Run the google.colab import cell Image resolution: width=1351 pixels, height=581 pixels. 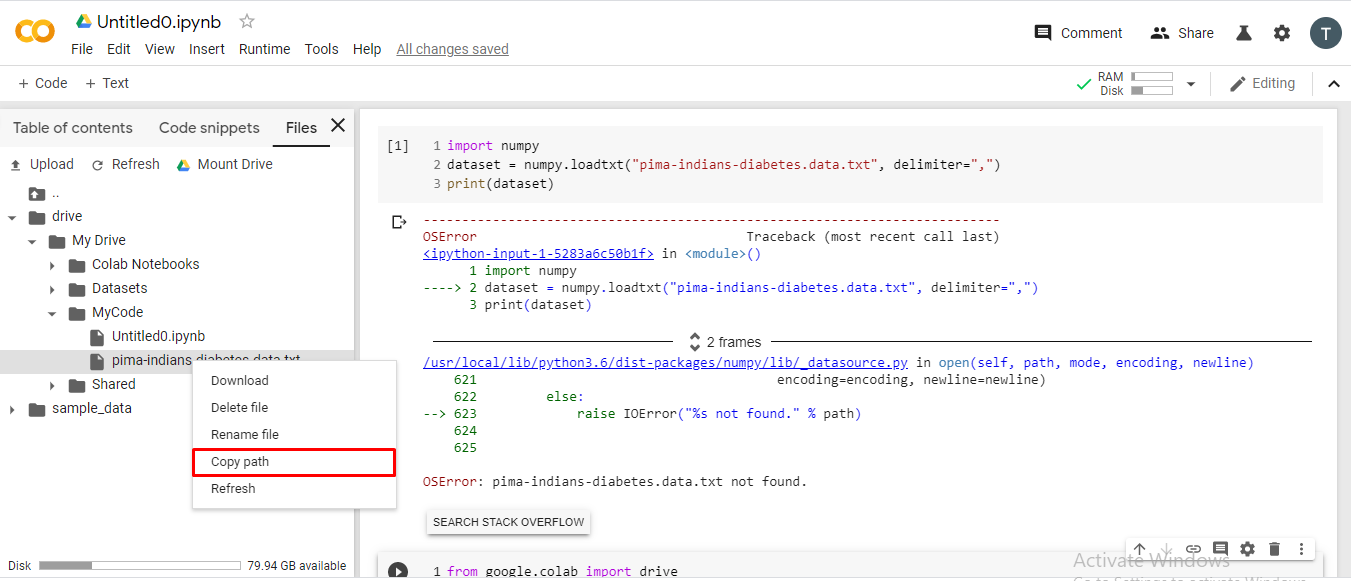pos(398,570)
